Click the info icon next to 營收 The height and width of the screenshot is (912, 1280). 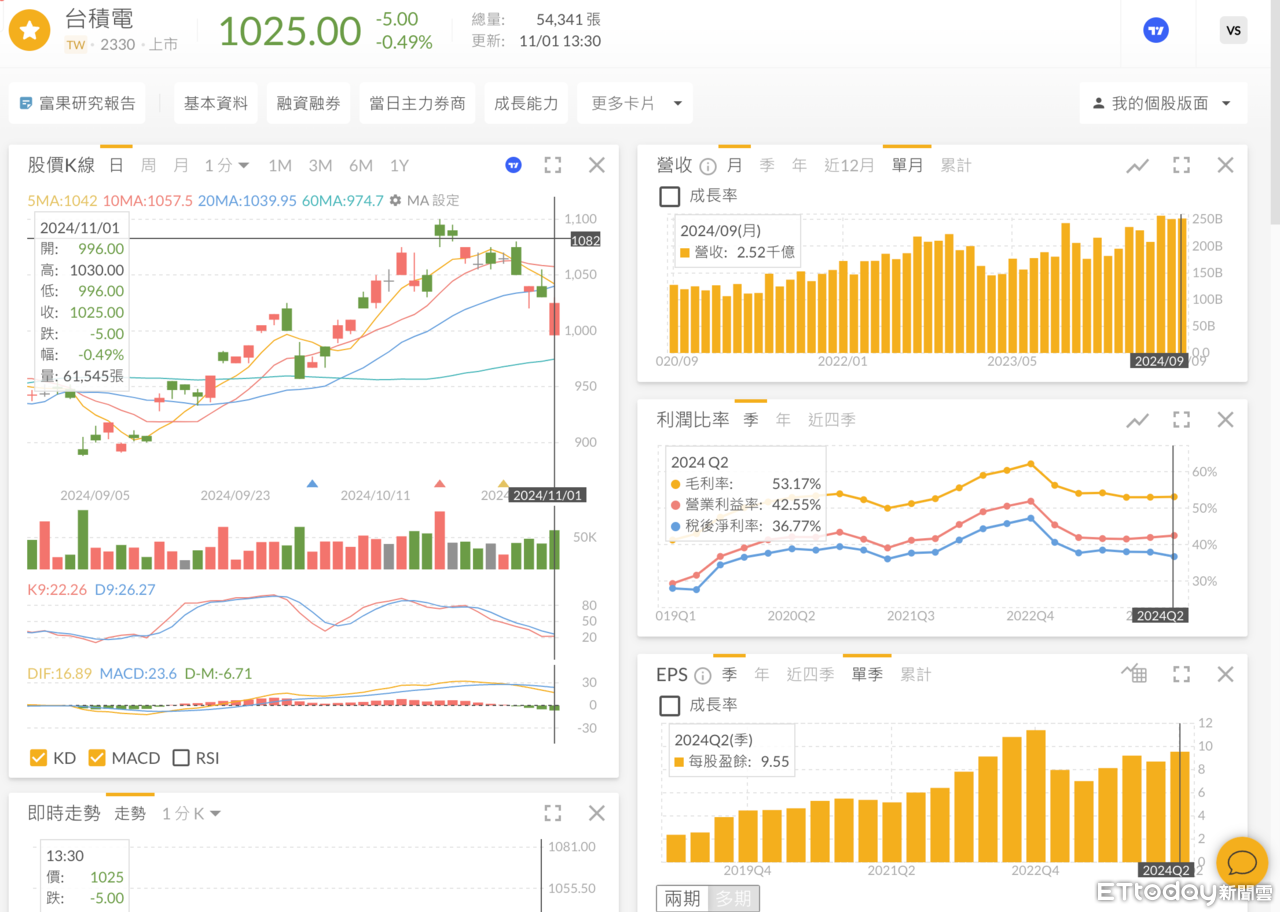708,166
